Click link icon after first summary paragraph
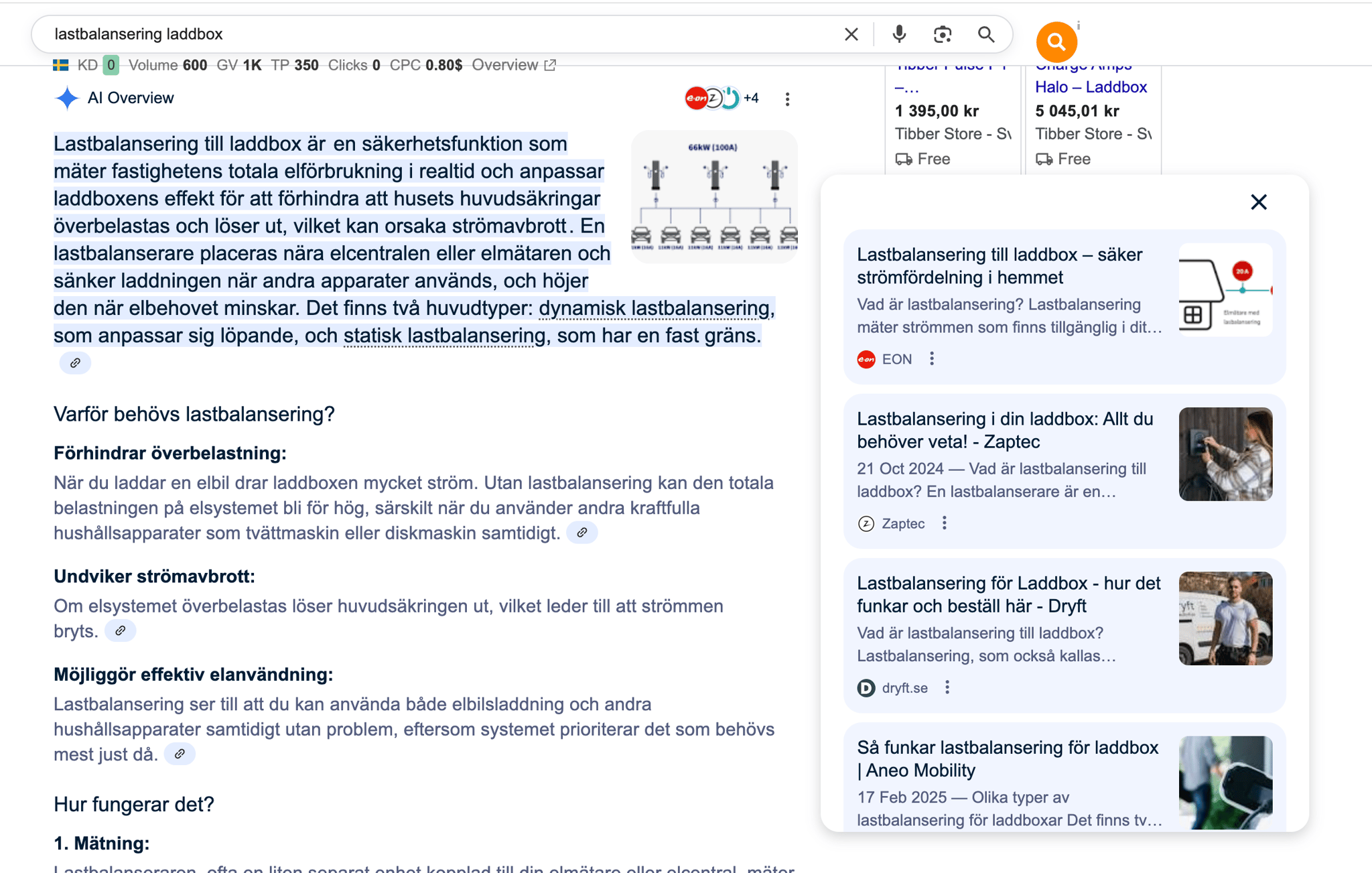This screenshot has width=1372, height=873. [75, 363]
